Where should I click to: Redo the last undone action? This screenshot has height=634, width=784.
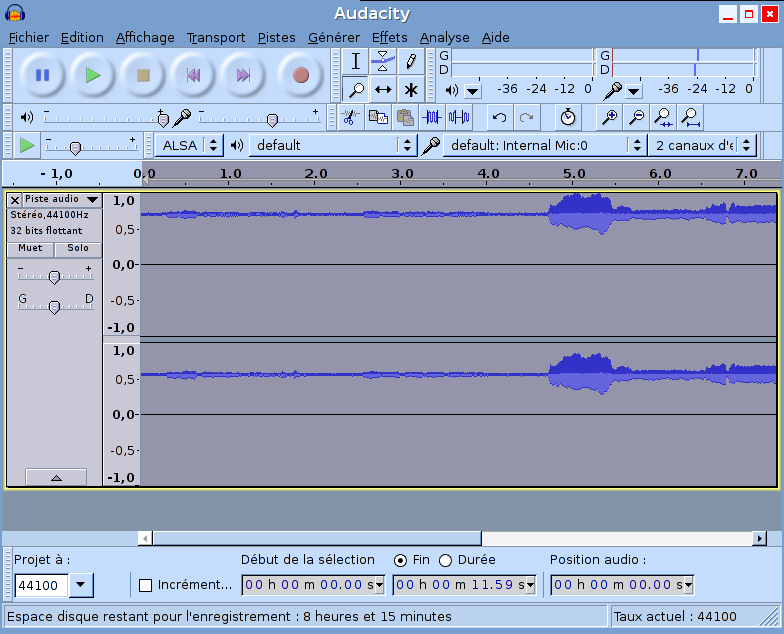pyautogui.click(x=526, y=118)
